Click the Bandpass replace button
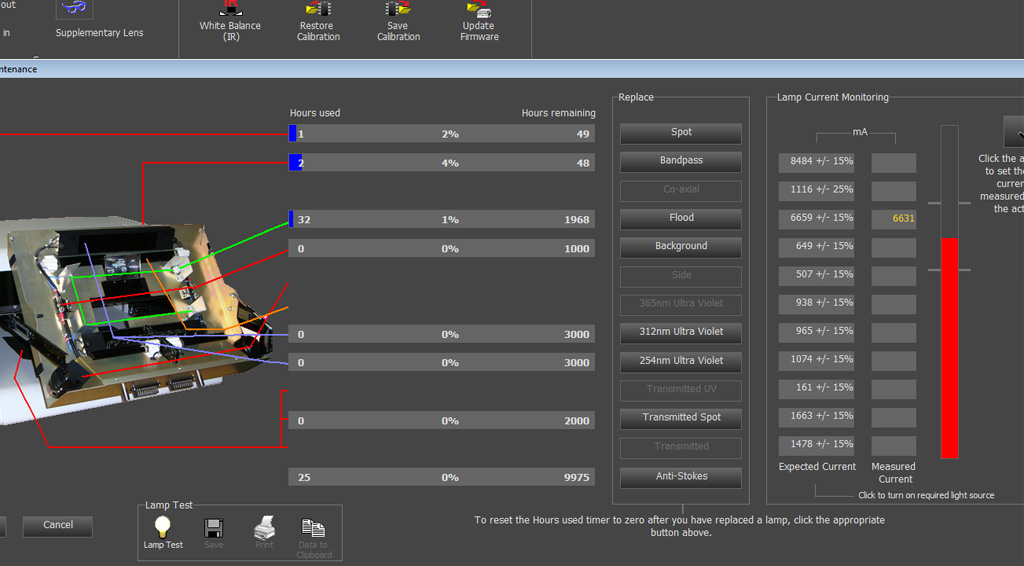This screenshot has height=566, width=1024. point(680,161)
